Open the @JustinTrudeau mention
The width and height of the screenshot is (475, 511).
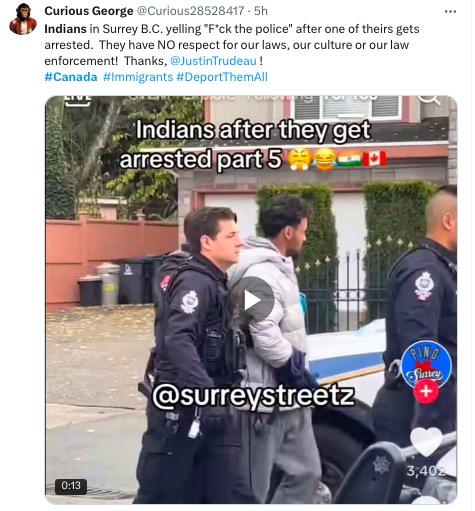213,61
